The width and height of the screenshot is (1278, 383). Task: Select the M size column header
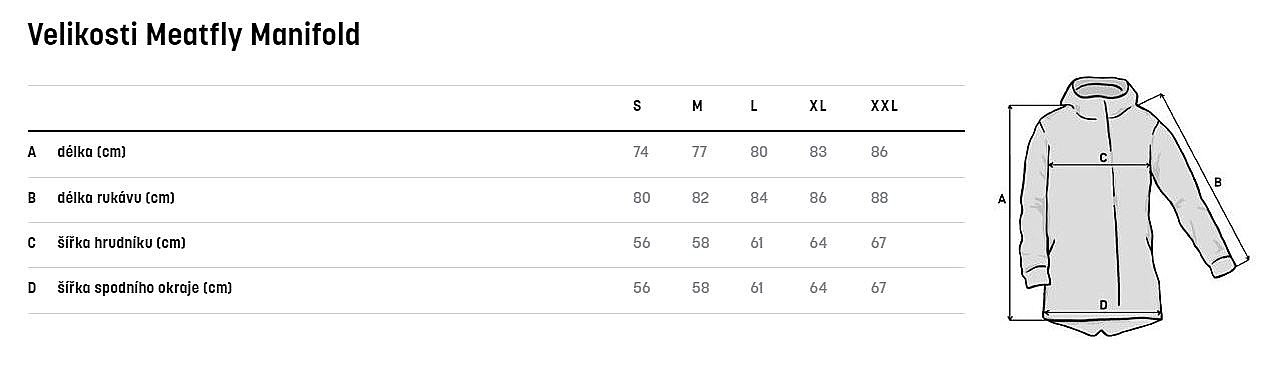pos(697,106)
